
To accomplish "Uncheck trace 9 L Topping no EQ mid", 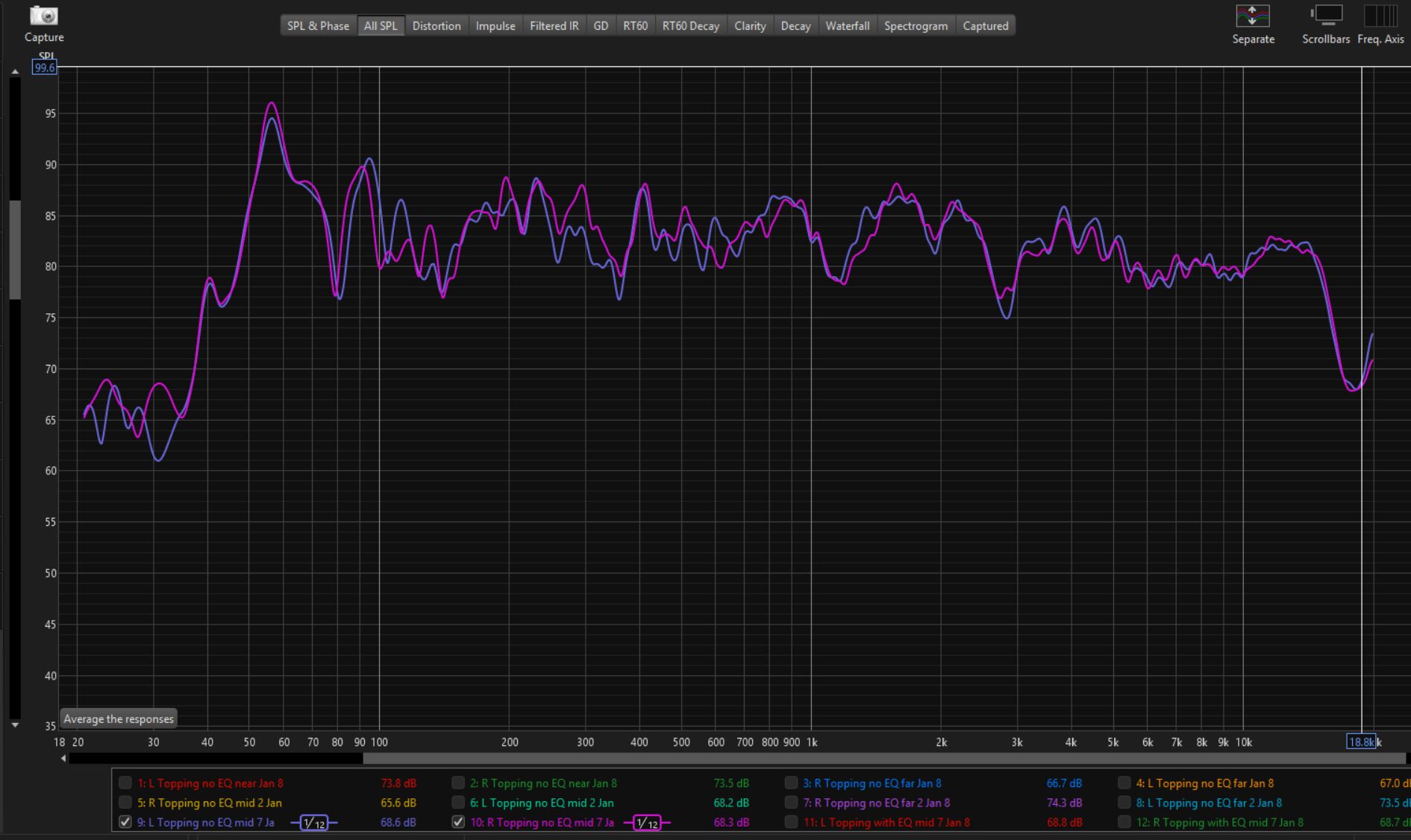I will click(x=125, y=822).
